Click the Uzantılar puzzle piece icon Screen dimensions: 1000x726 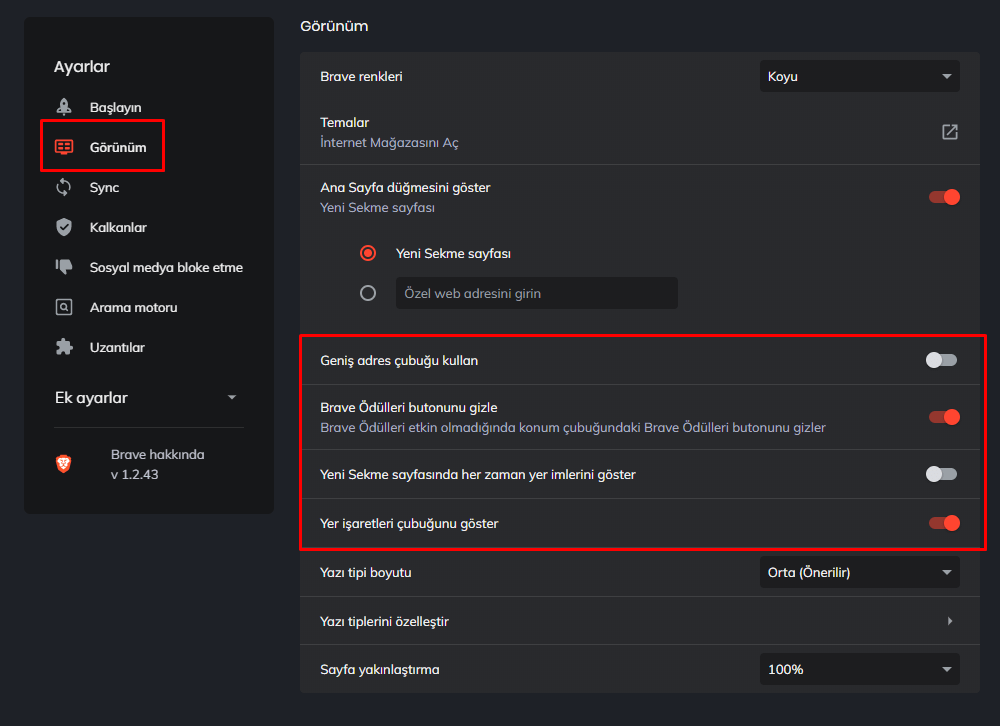tap(64, 347)
